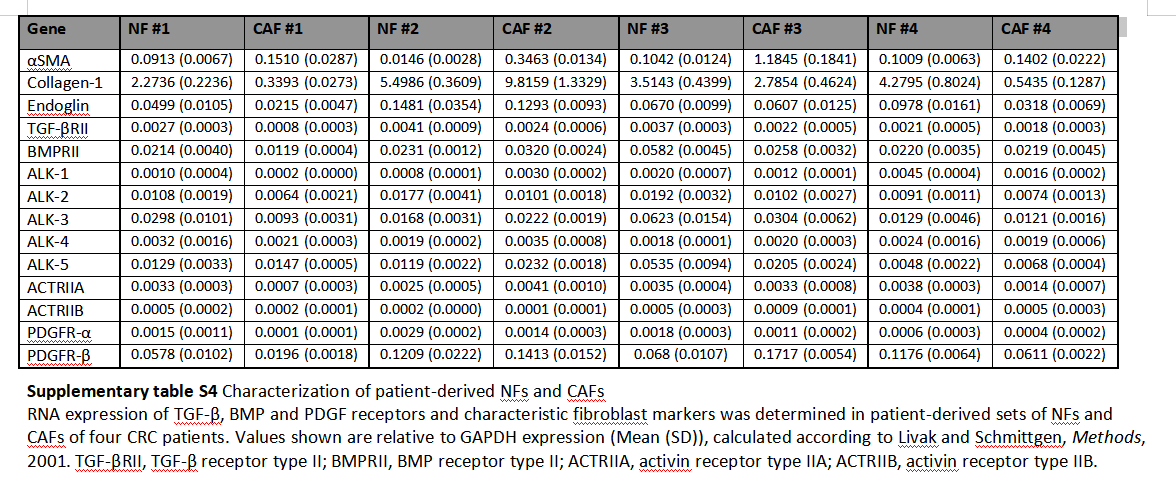
Task: Click the bold Supplementary table S4 caption
Action: point(123,392)
